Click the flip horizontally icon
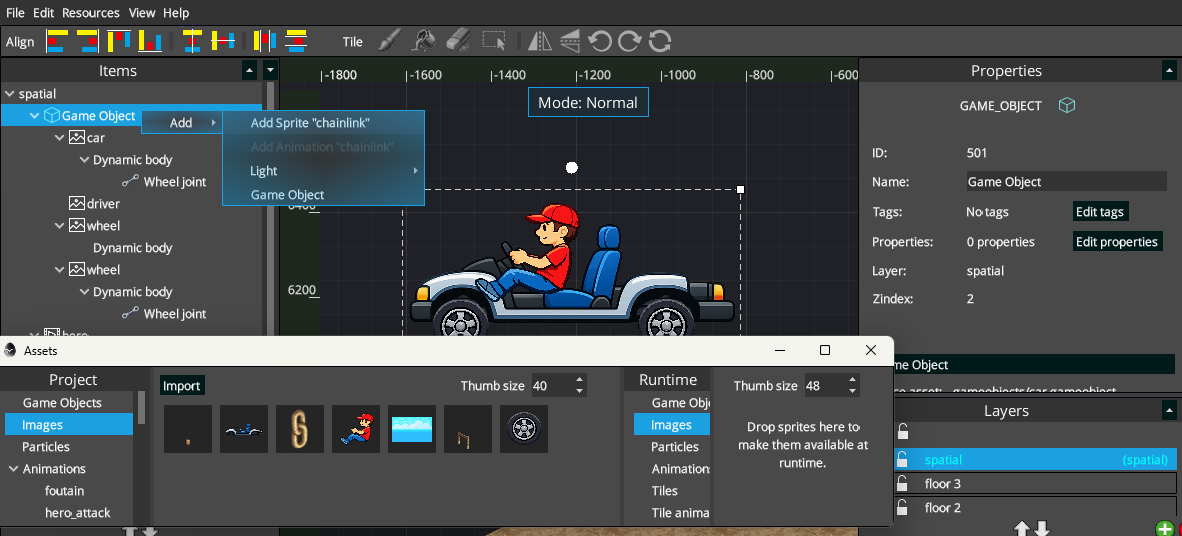 click(x=540, y=41)
